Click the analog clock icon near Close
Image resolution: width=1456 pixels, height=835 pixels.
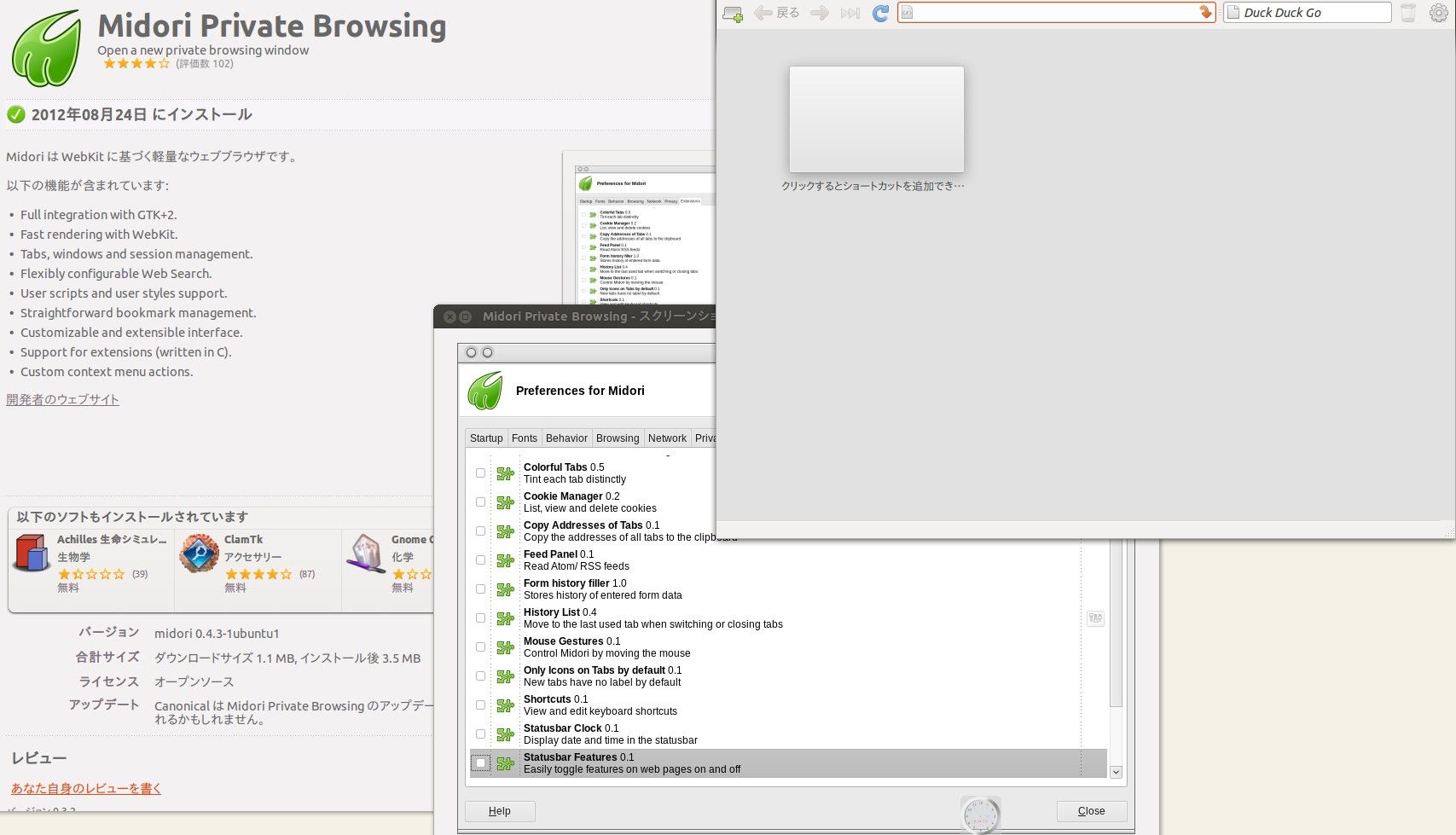pyautogui.click(x=981, y=815)
